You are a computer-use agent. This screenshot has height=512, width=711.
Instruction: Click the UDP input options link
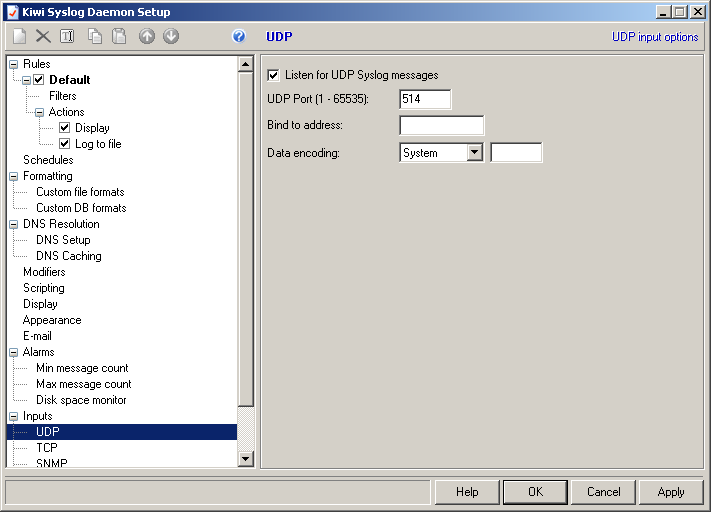655,37
